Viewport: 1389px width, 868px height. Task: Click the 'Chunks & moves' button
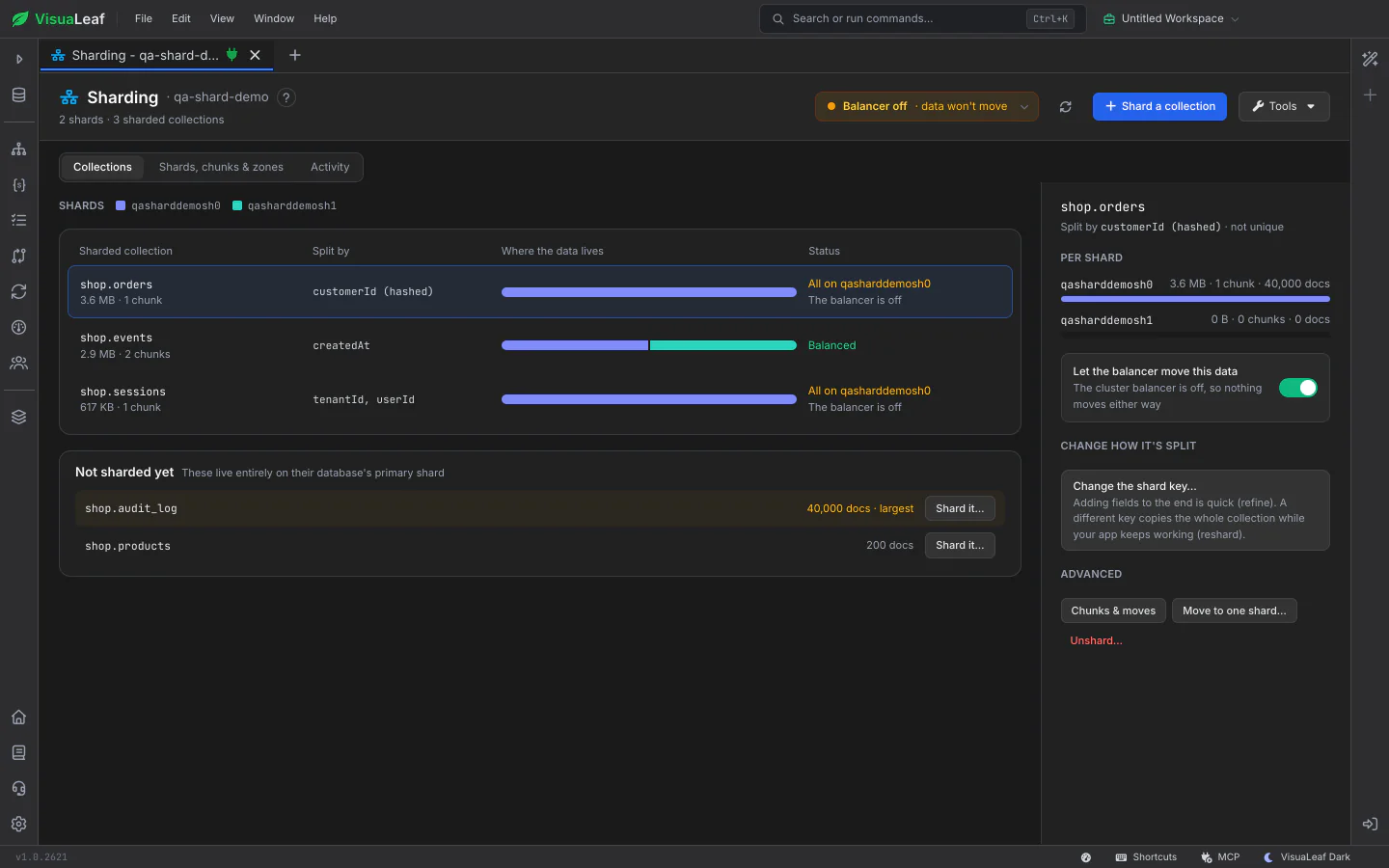pos(1113,610)
